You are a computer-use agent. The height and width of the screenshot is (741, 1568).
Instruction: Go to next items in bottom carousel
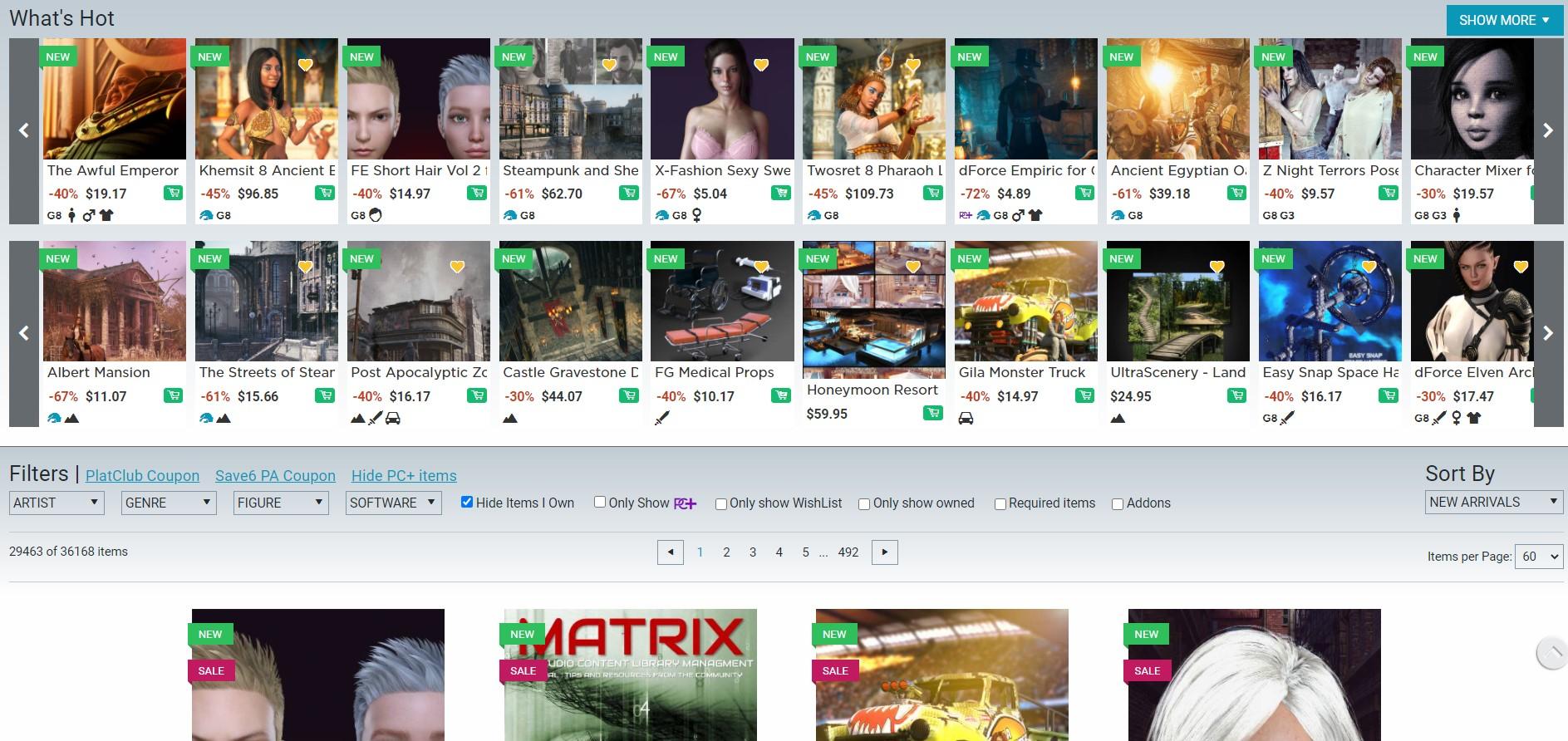1548,333
